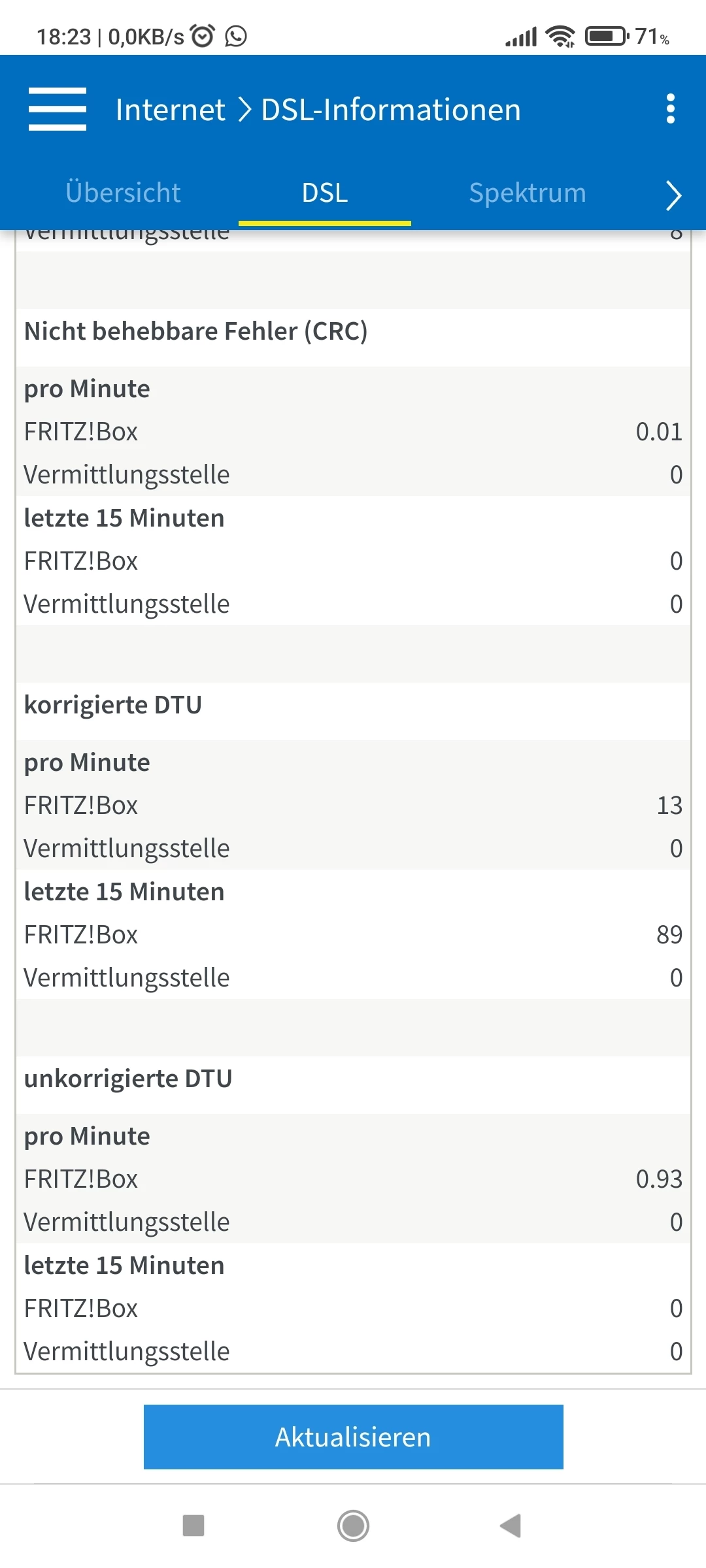Tap the Android back navigation button
Viewport: 706px width, 1568px height.
pos(511,1526)
